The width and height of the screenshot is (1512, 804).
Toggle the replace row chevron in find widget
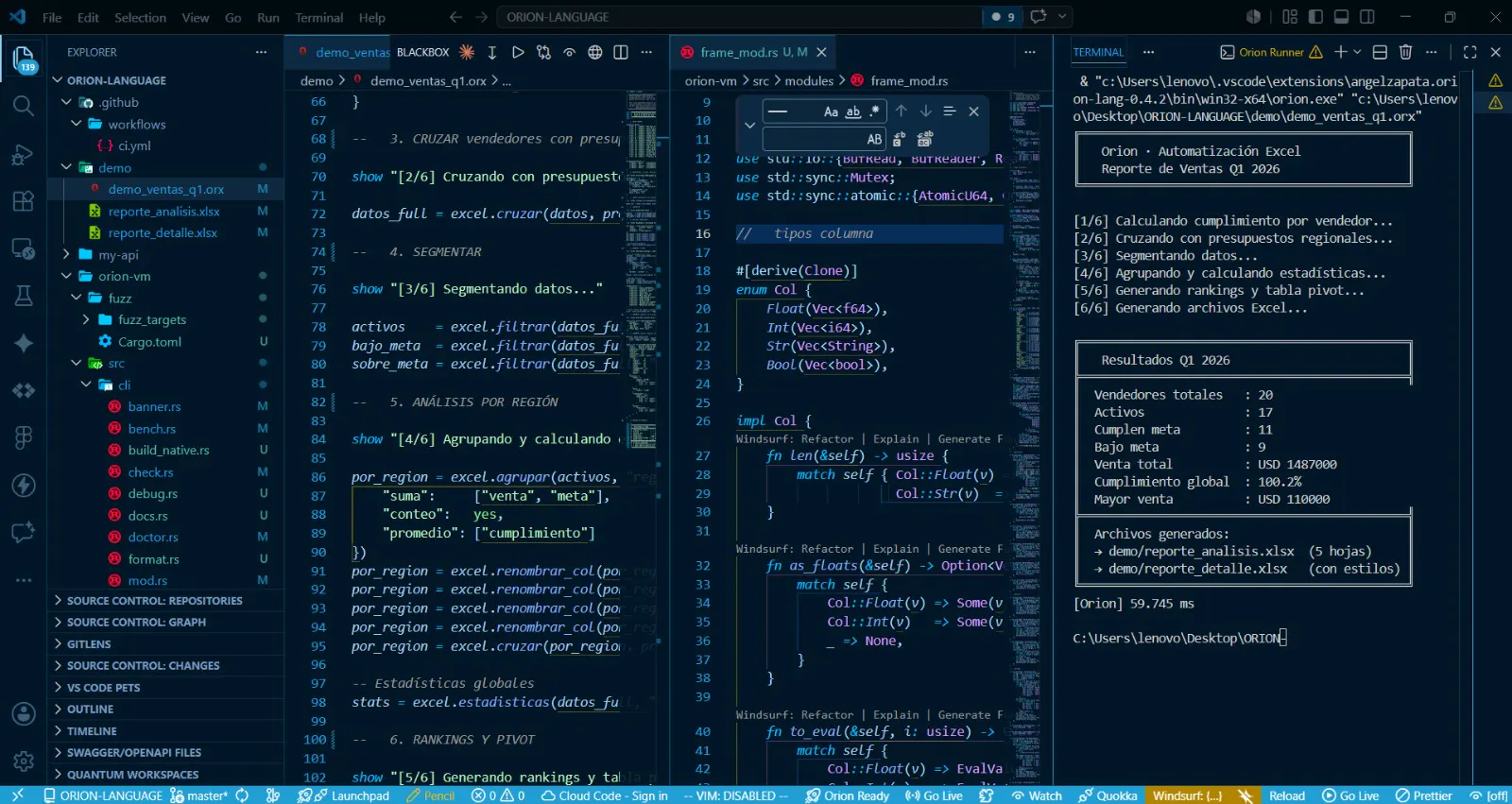(x=749, y=125)
